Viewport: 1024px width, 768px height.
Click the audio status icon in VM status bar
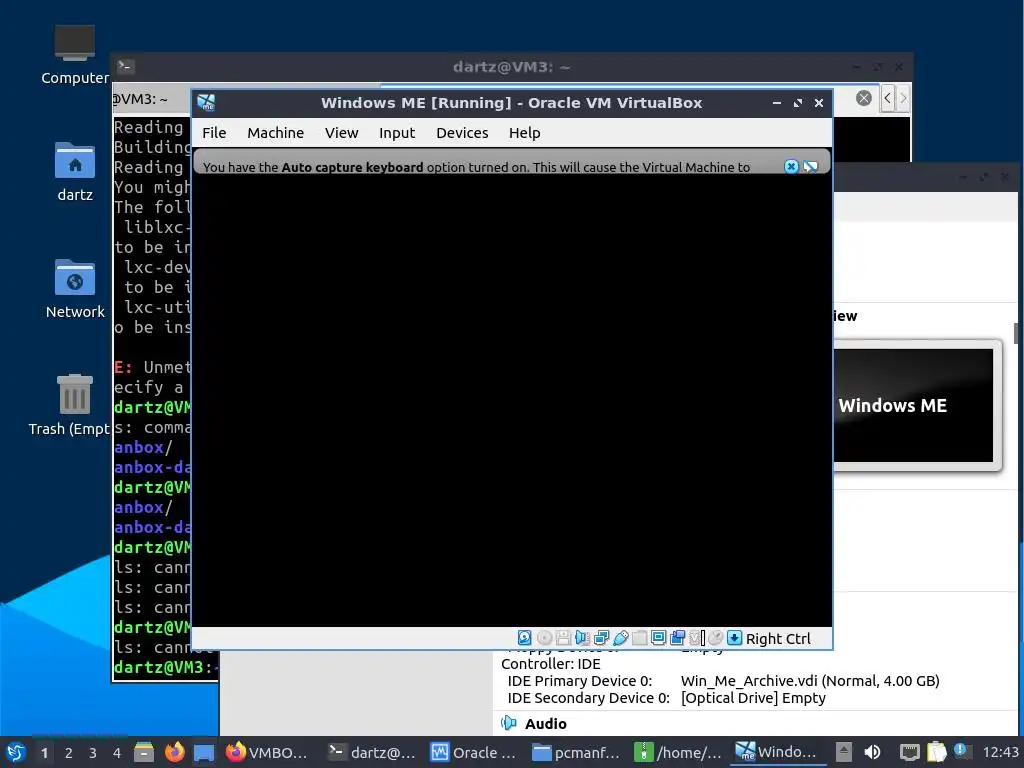[582, 638]
